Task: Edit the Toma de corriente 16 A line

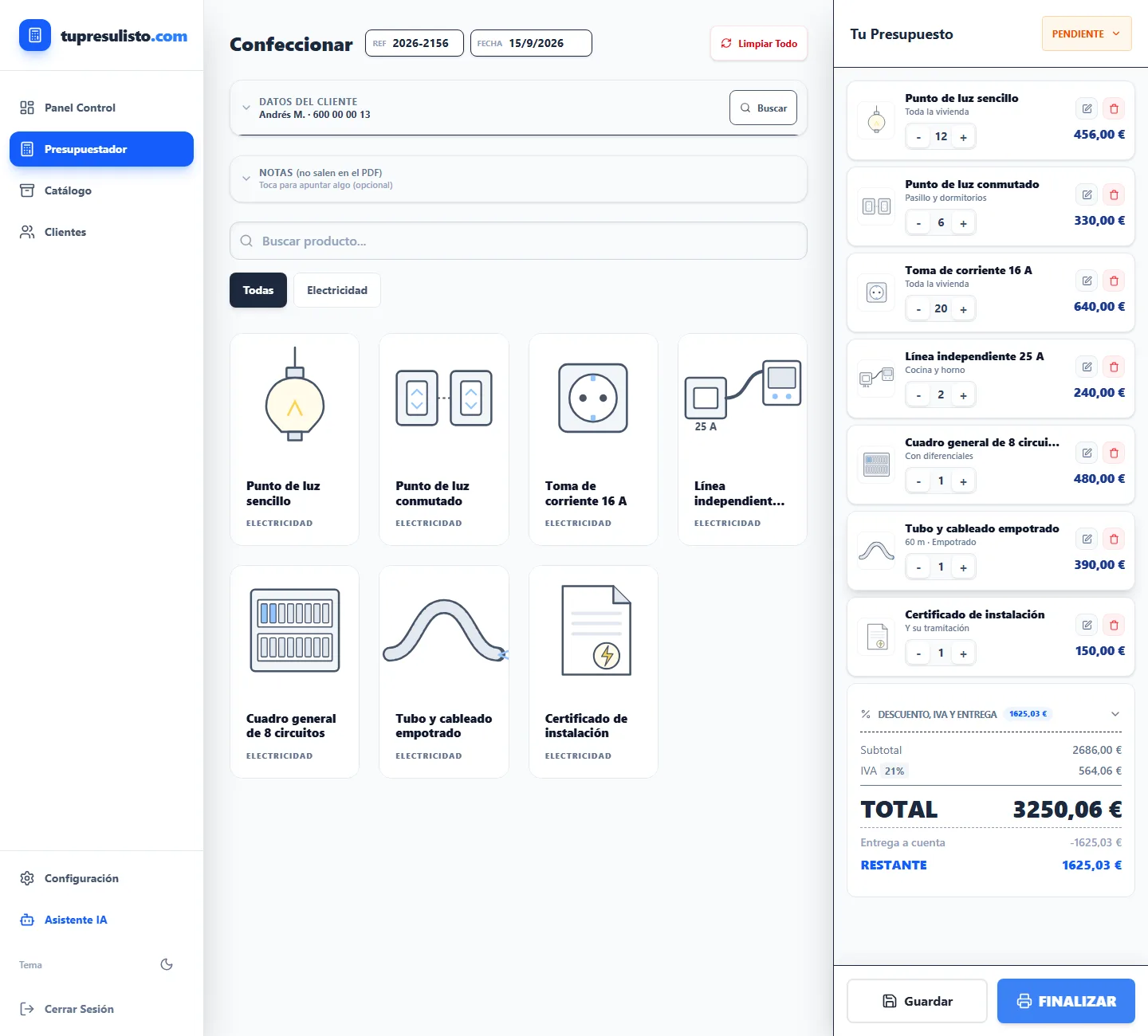Action: [x=1087, y=281]
